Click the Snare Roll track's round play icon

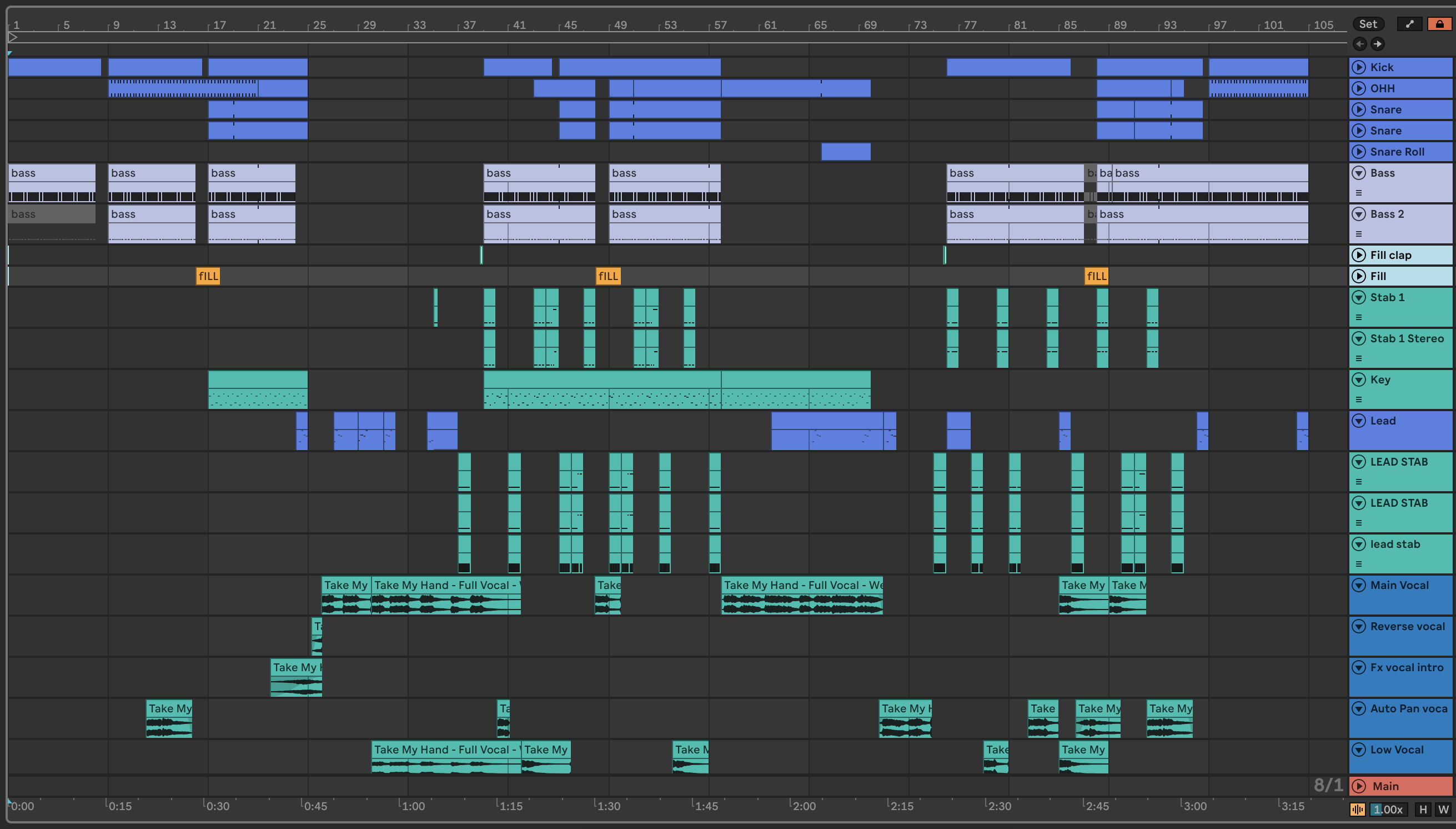(x=1359, y=152)
